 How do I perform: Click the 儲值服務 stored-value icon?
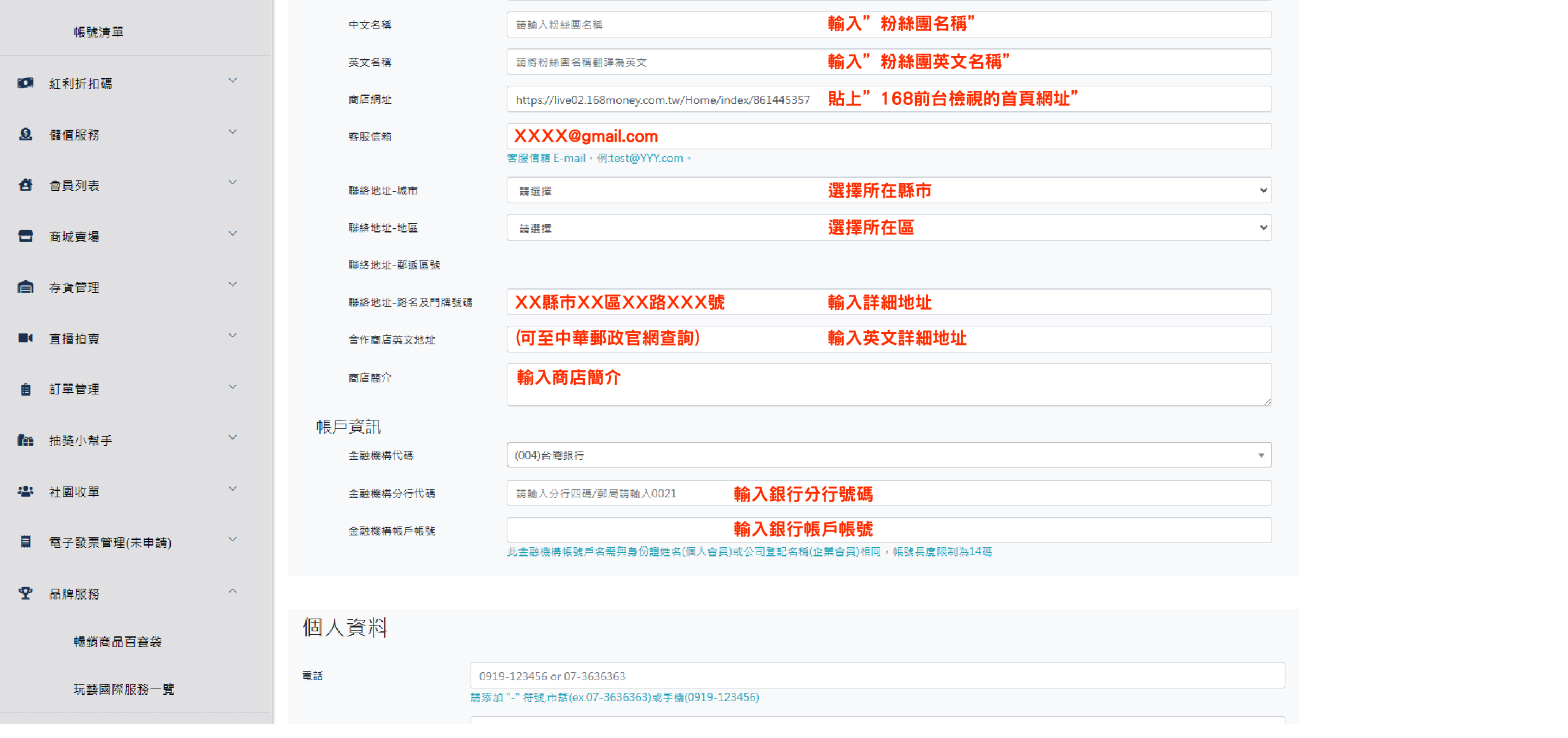click(x=25, y=135)
